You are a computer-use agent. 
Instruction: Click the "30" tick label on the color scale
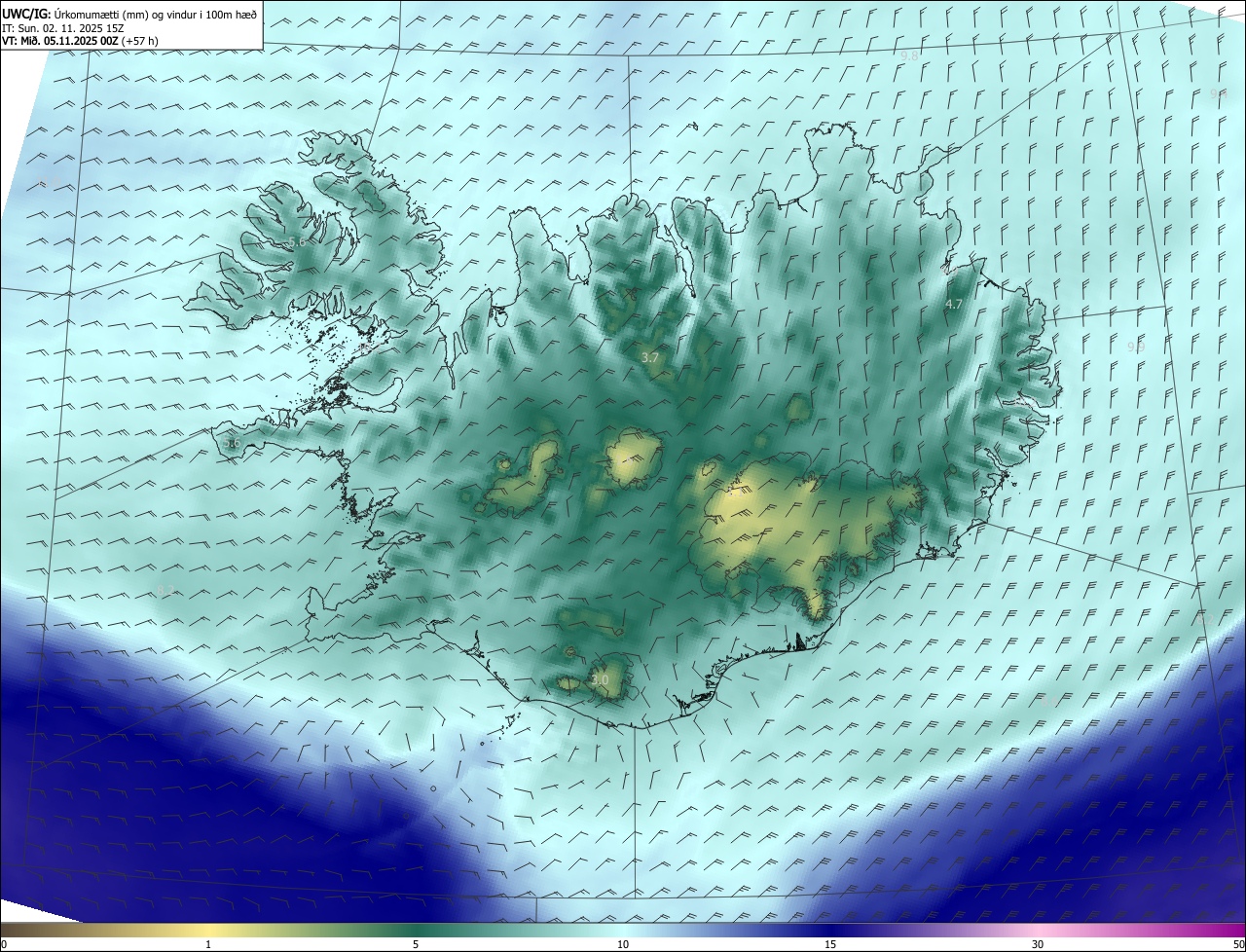point(1038,944)
